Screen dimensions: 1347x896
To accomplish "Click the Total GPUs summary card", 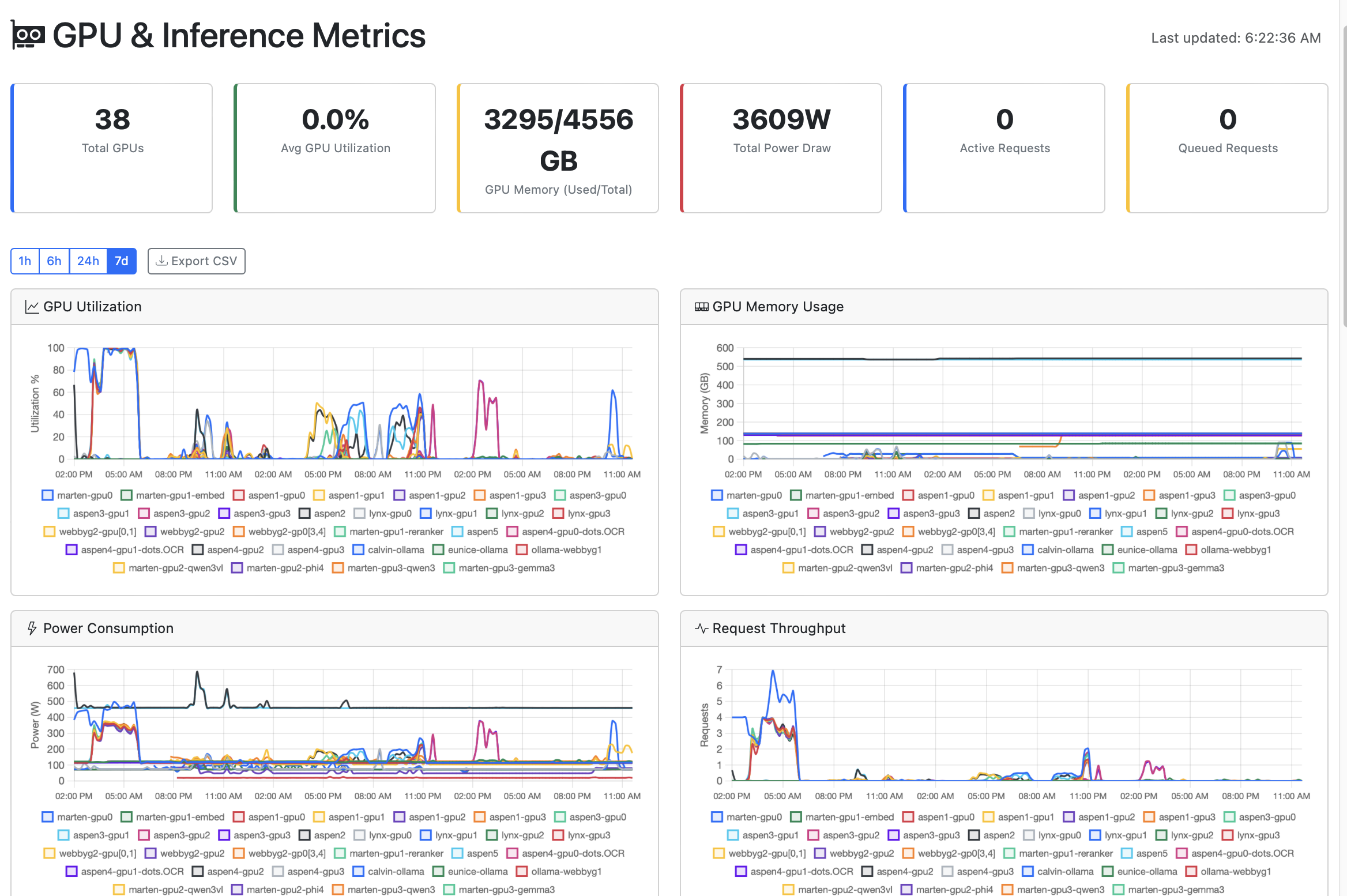I will (112, 148).
